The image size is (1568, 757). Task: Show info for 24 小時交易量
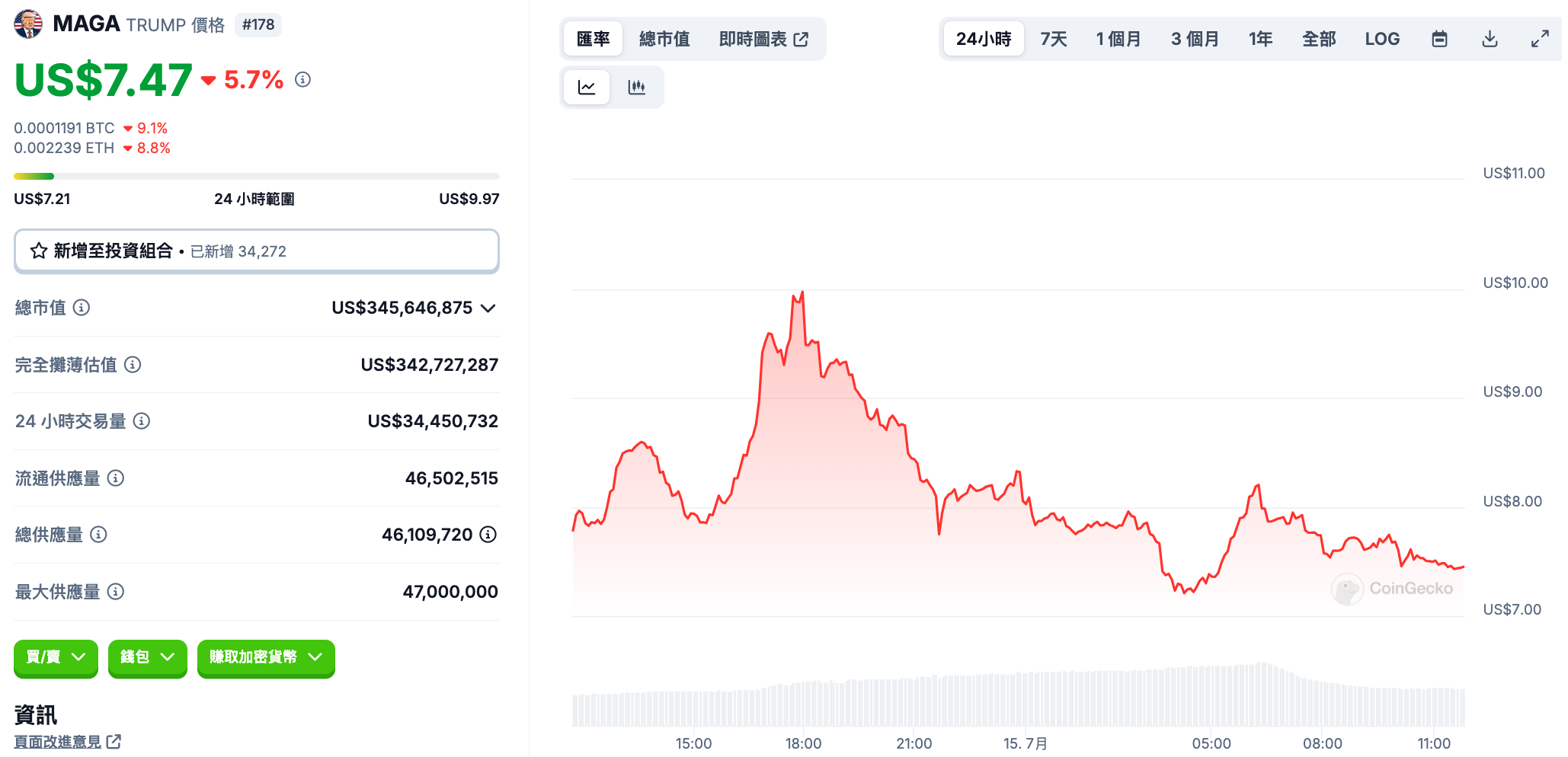click(x=142, y=421)
